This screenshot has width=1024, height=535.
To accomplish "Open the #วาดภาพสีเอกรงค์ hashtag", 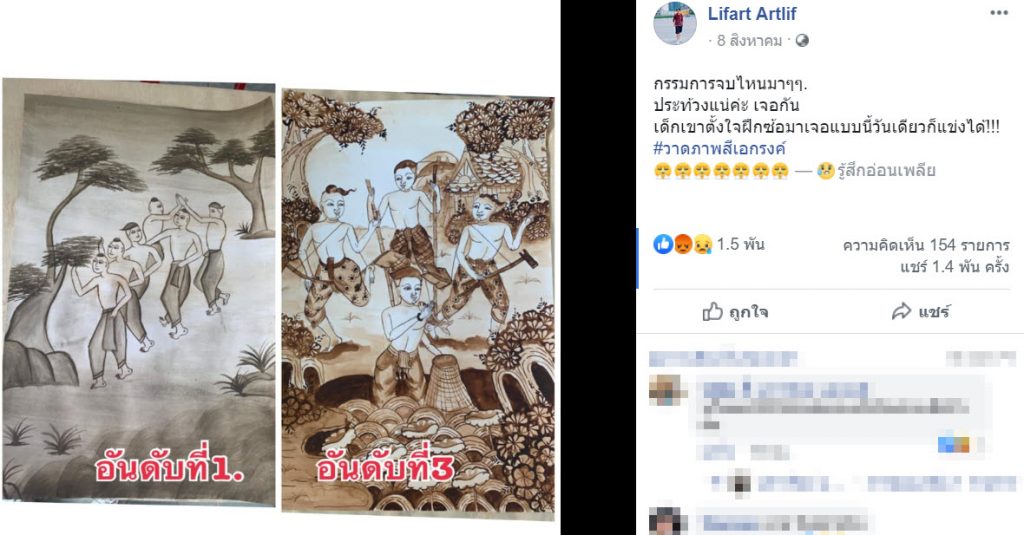I will pos(719,148).
